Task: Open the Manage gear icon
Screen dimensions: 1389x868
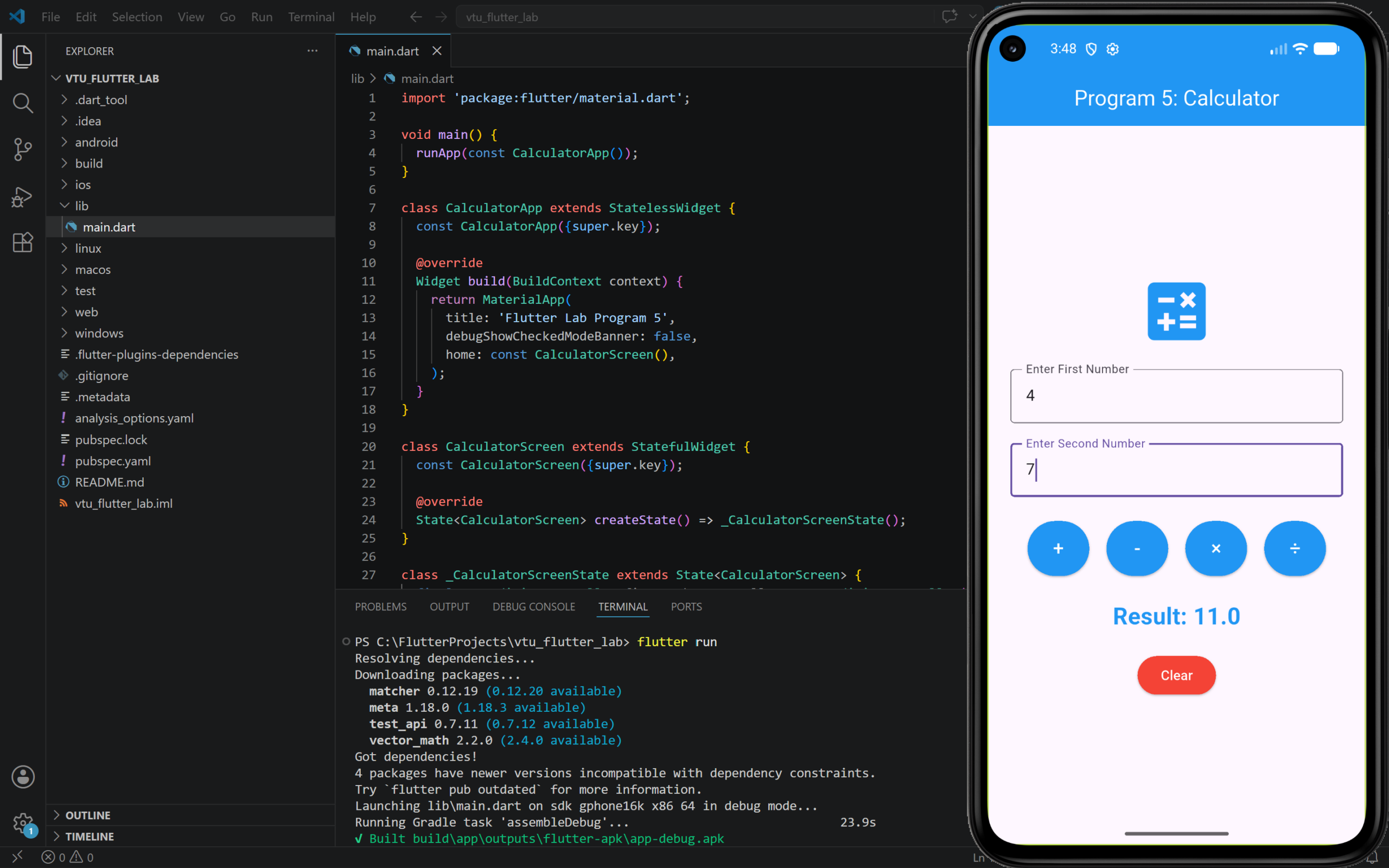Action: 23,823
